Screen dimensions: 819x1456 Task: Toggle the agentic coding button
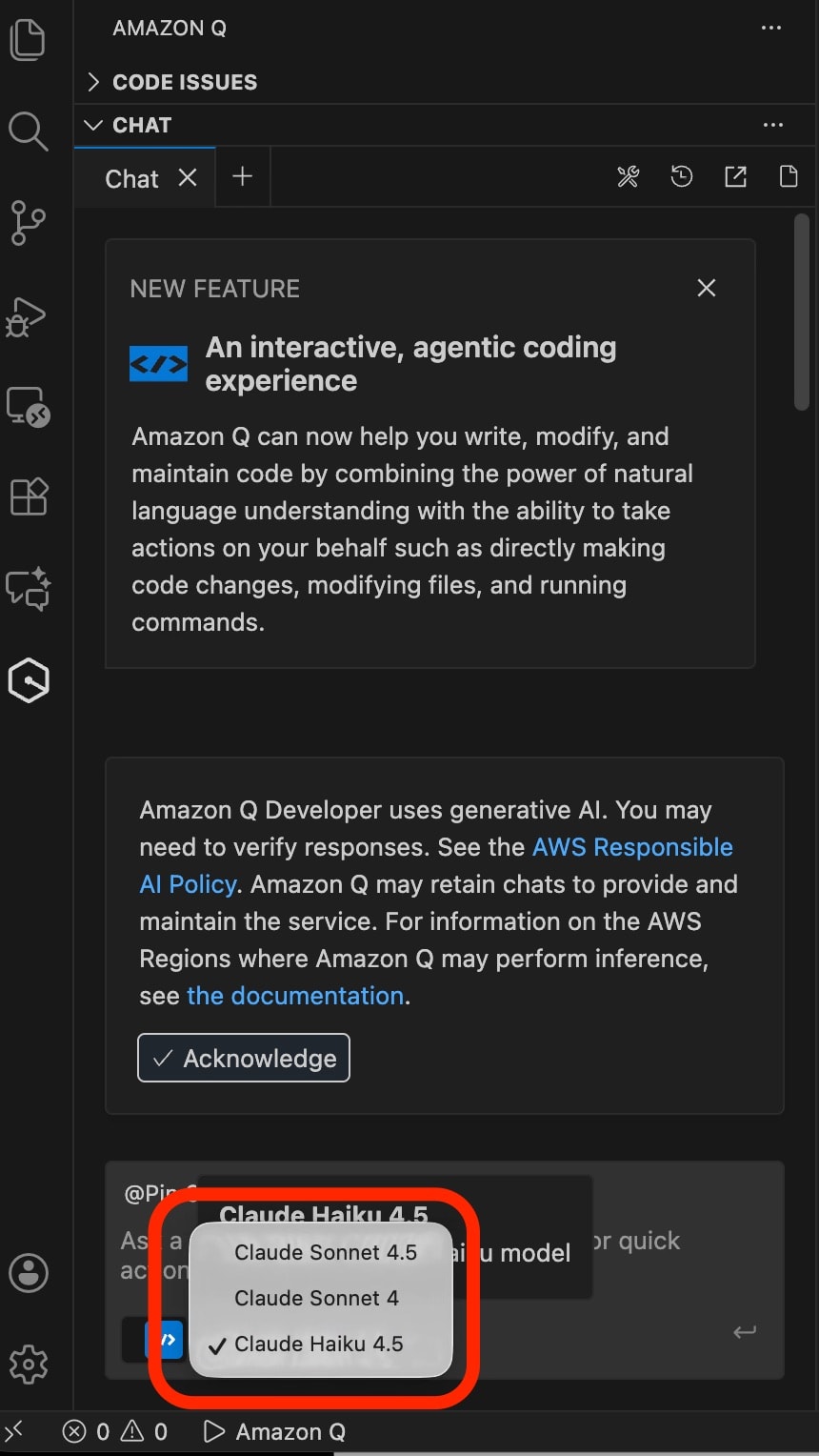[164, 1340]
